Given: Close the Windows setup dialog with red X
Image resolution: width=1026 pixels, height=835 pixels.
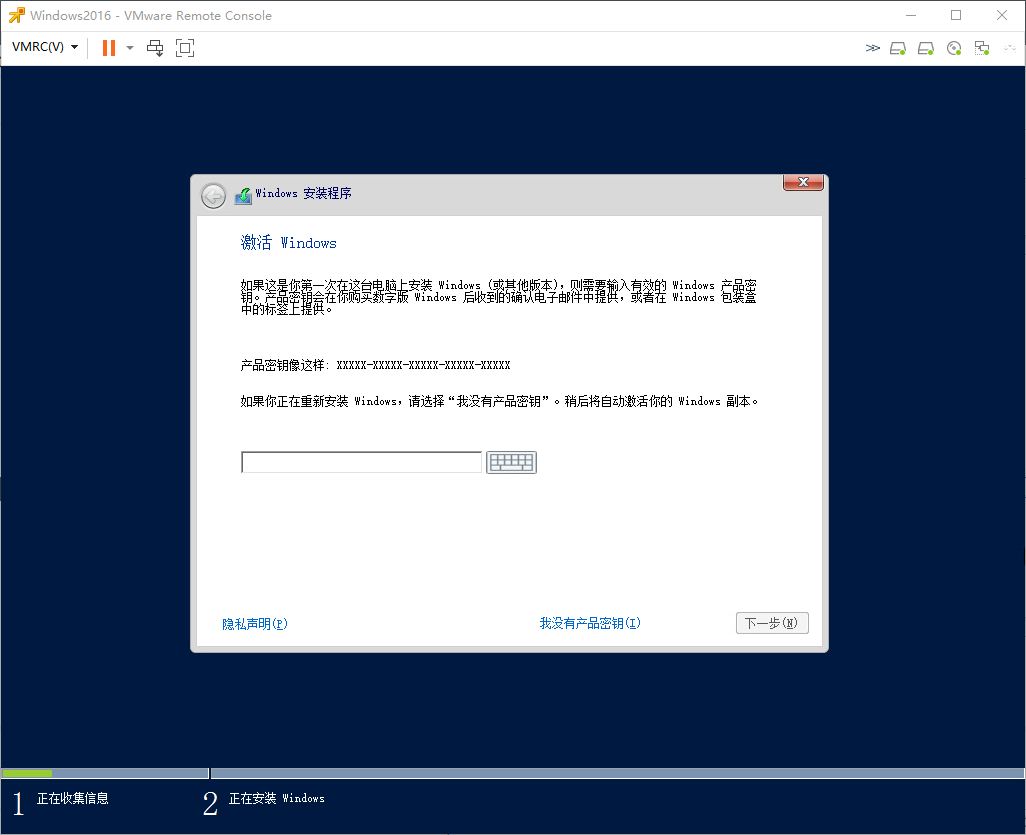Looking at the screenshot, I should 804,182.
